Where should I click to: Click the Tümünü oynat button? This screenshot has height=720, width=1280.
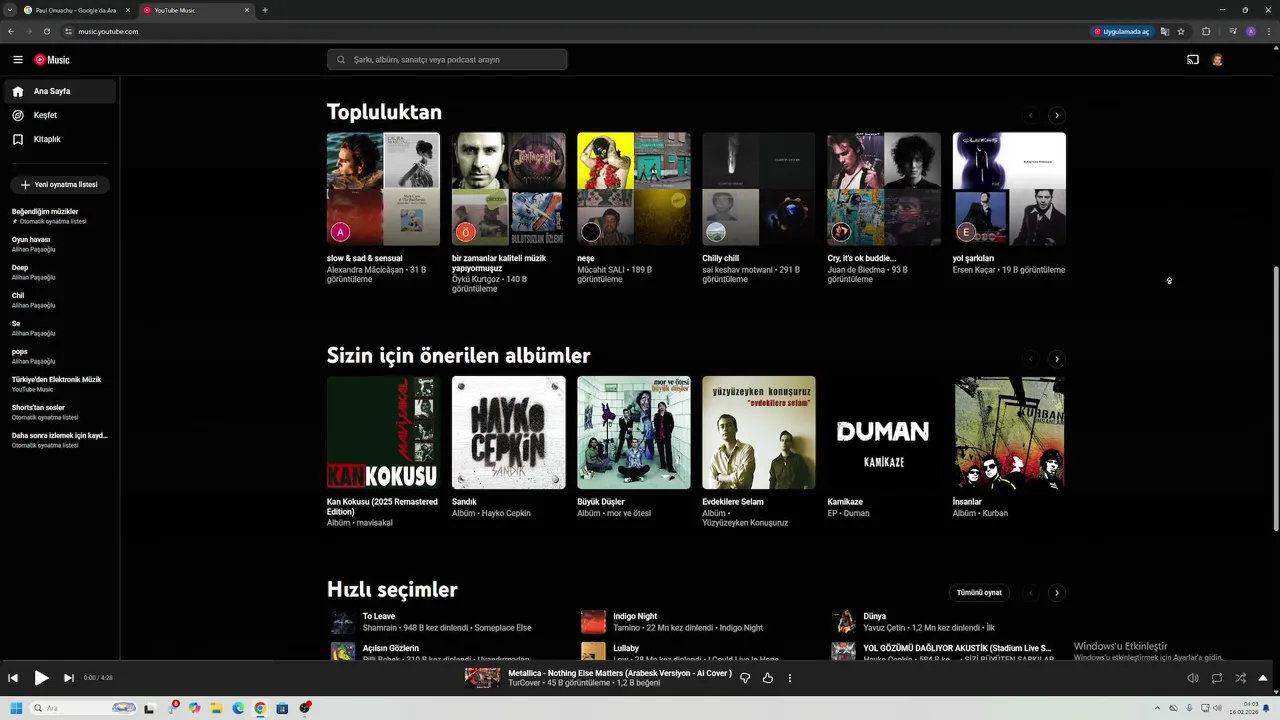pos(979,593)
